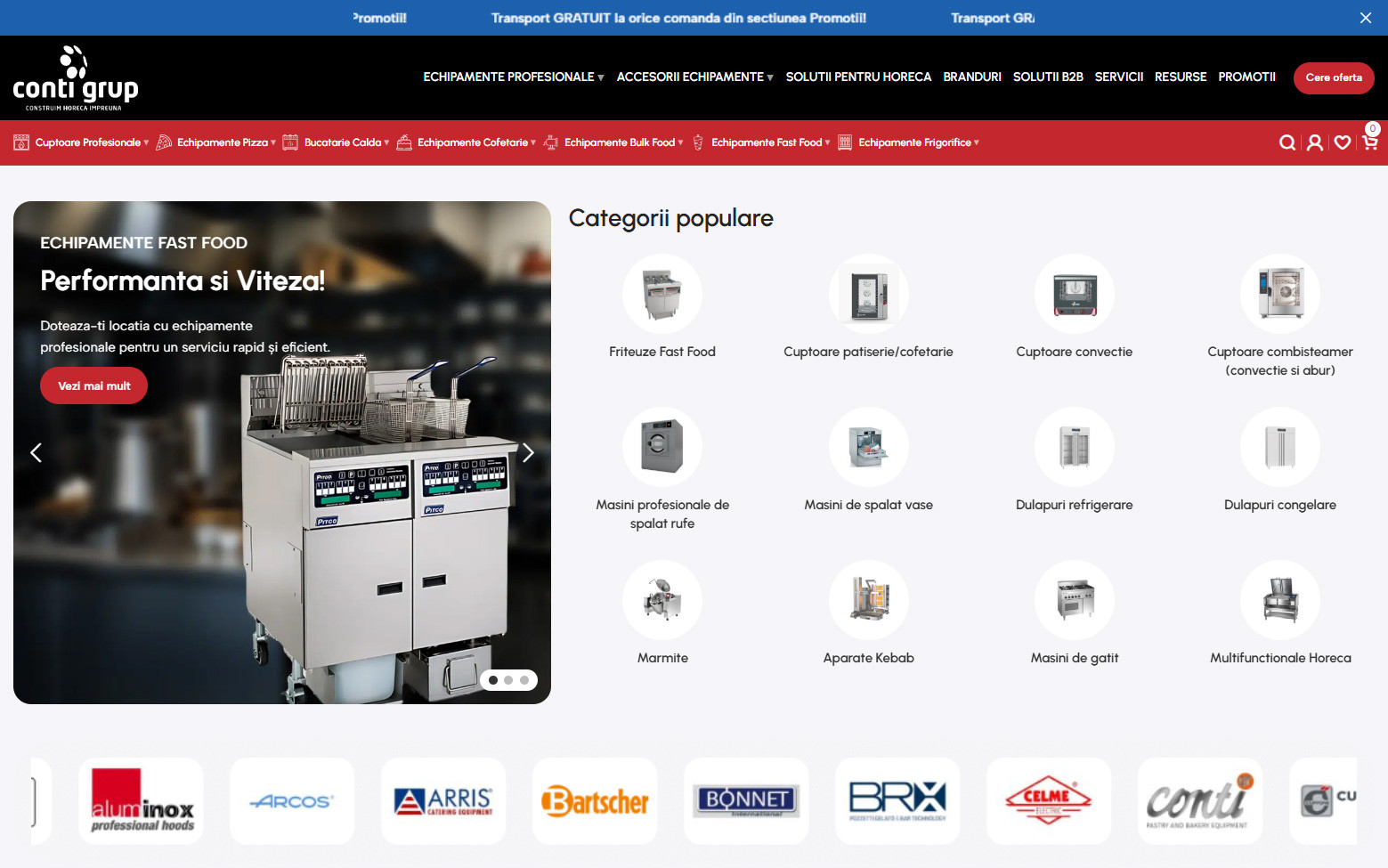Open the Bartscher brand logo thumbnail
This screenshot has height=868, width=1388.
click(595, 801)
